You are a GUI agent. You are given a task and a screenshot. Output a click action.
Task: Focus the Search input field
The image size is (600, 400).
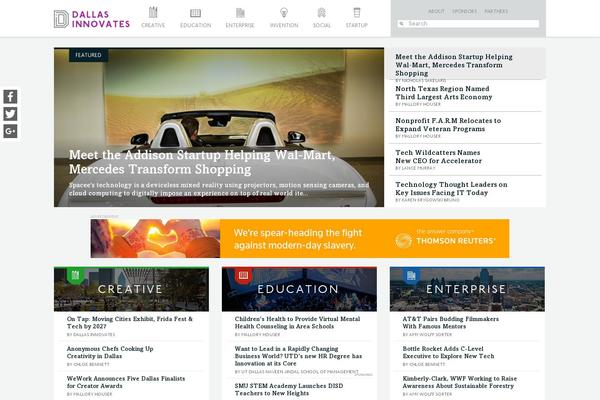[468, 24]
